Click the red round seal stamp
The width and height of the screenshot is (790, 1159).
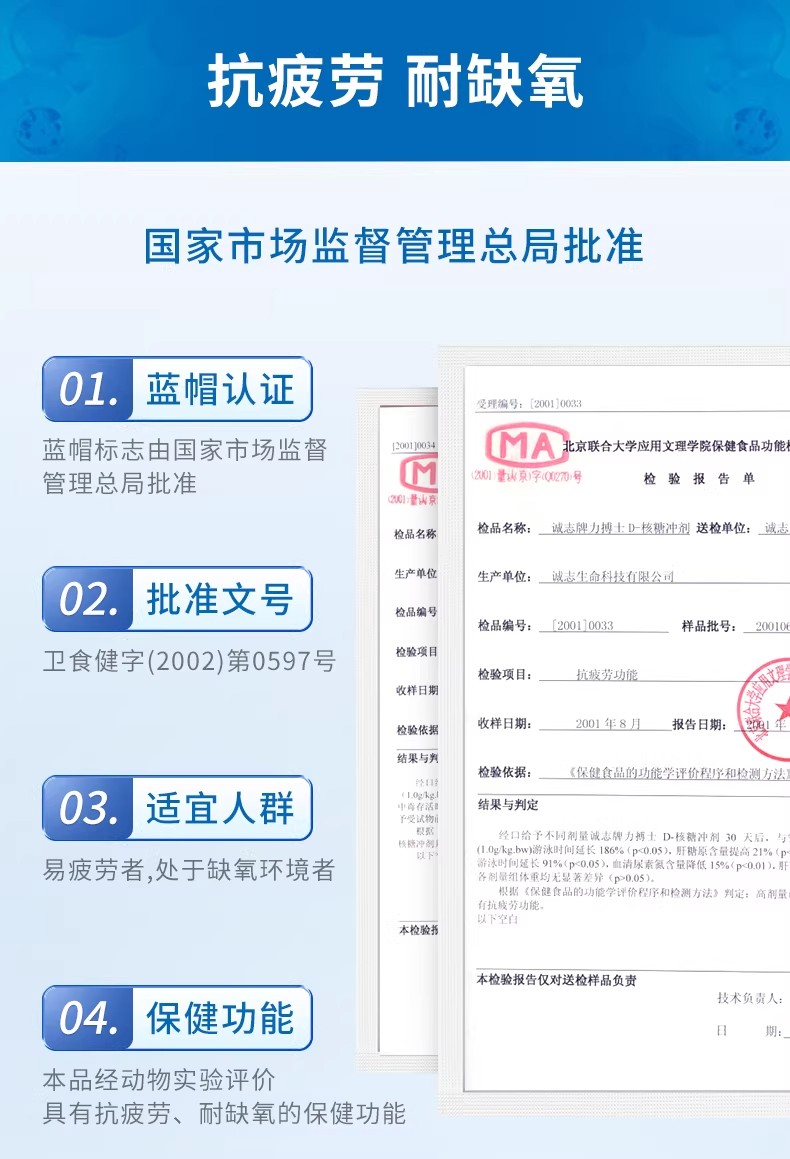pos(763,710)
